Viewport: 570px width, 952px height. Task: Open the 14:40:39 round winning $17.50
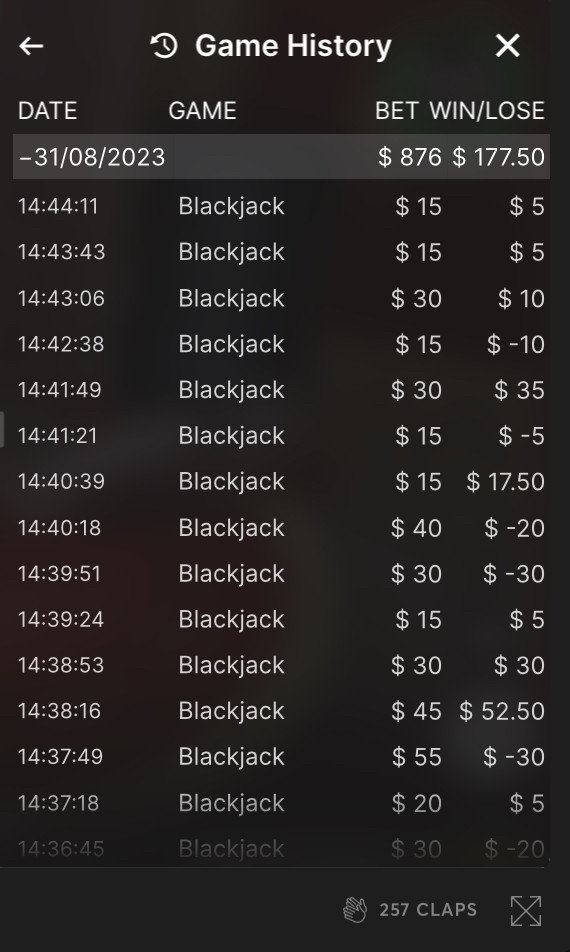point(281,481)
